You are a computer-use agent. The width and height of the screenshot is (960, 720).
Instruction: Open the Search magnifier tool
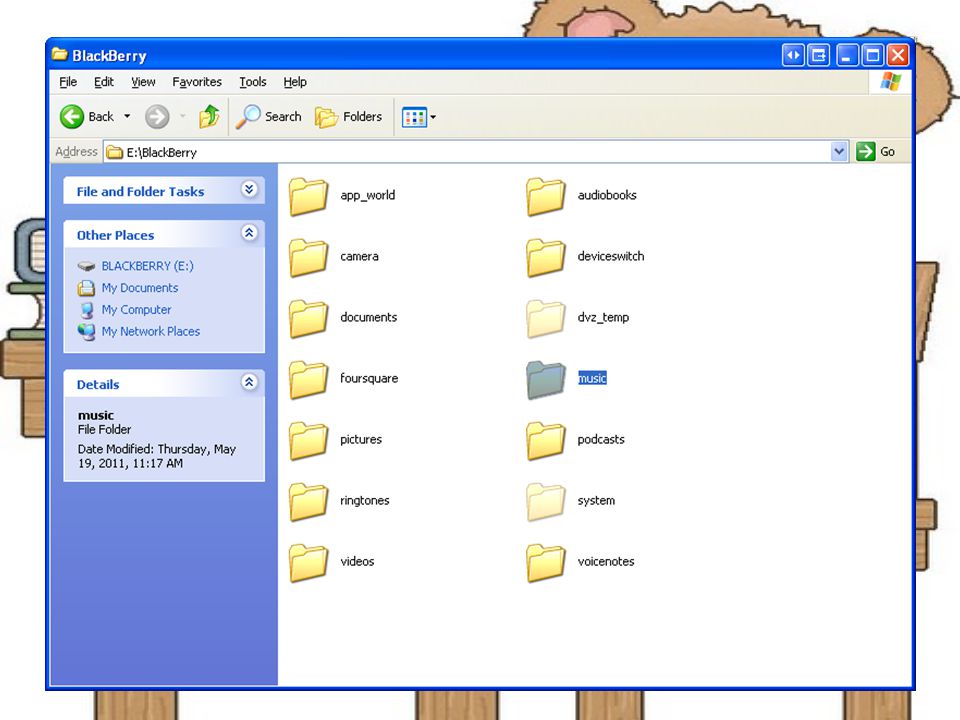249,116
